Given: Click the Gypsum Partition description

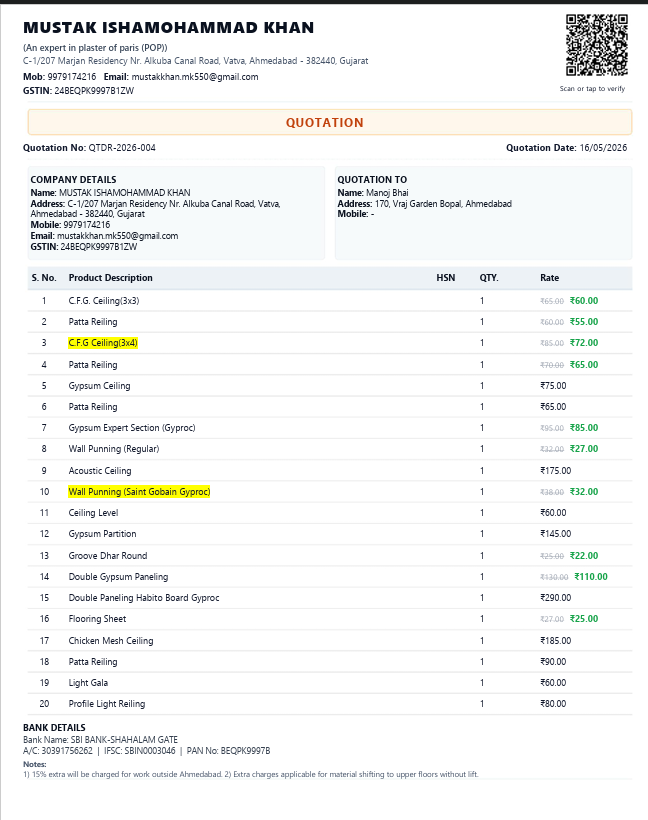Looking at the screenshot, I should point(102,534).
